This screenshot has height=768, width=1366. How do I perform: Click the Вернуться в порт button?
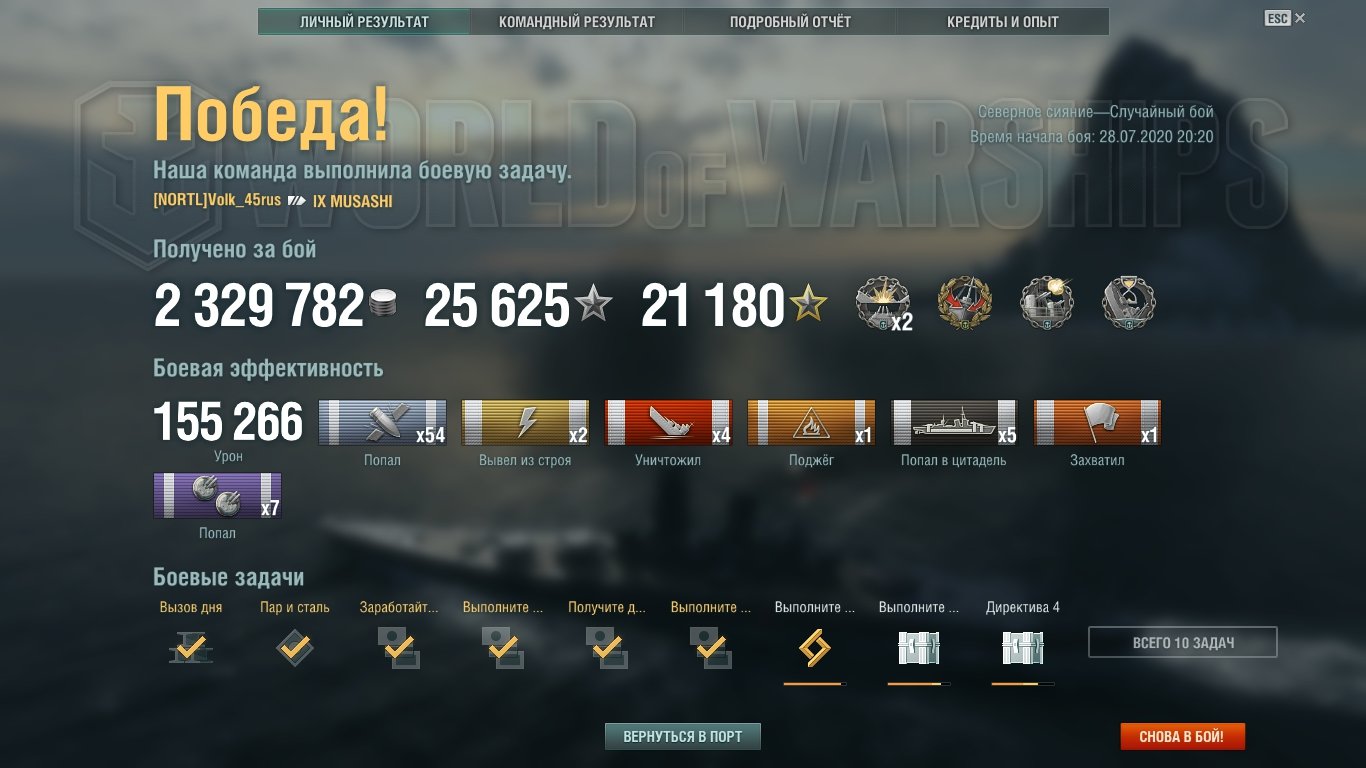(x=683, y=737)
